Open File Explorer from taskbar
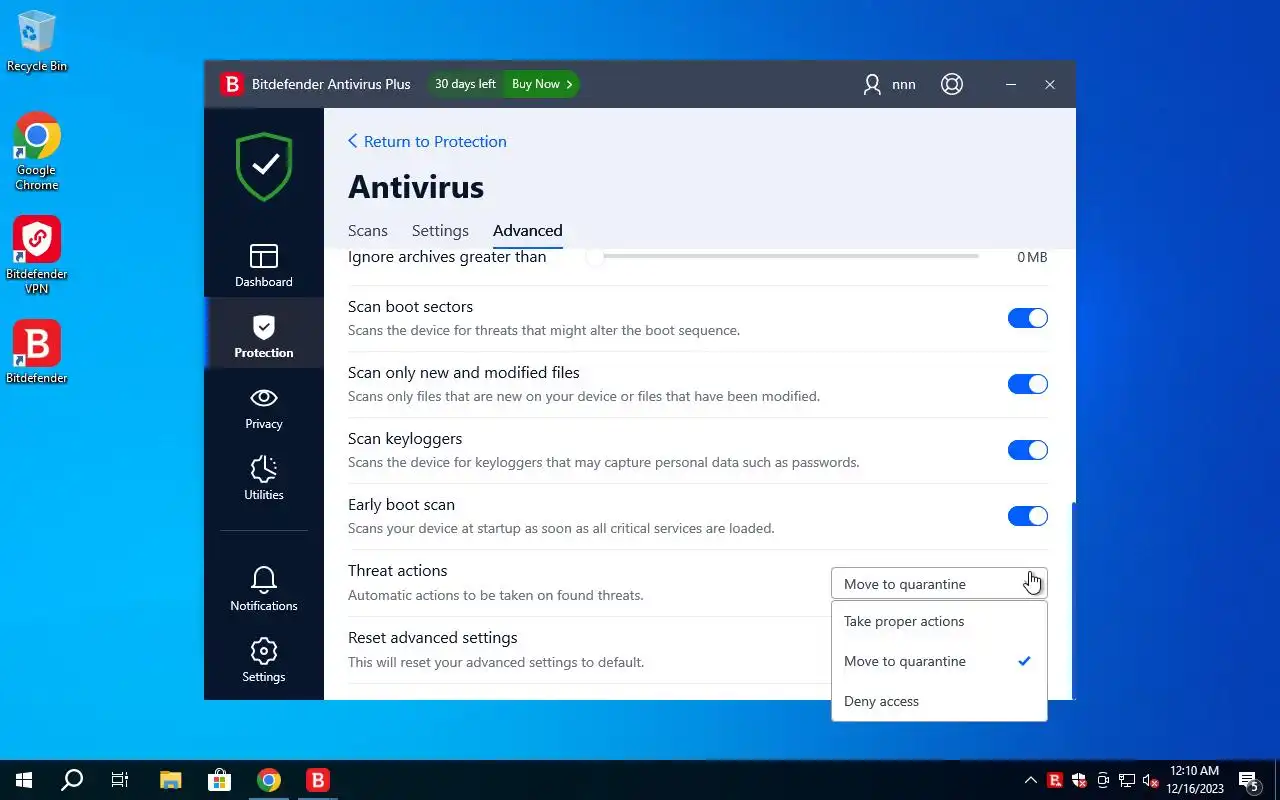The width and height of the screenshot is (1280, 800). (x=171, y=780)
